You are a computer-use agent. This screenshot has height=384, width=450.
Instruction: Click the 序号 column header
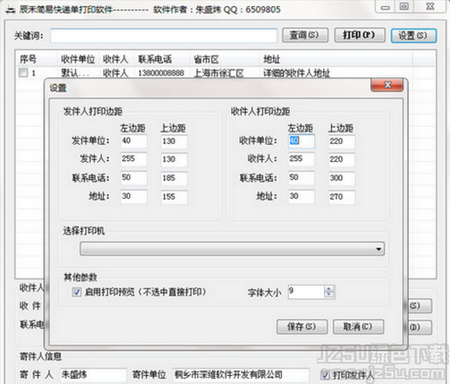click(x=37, y=59)
